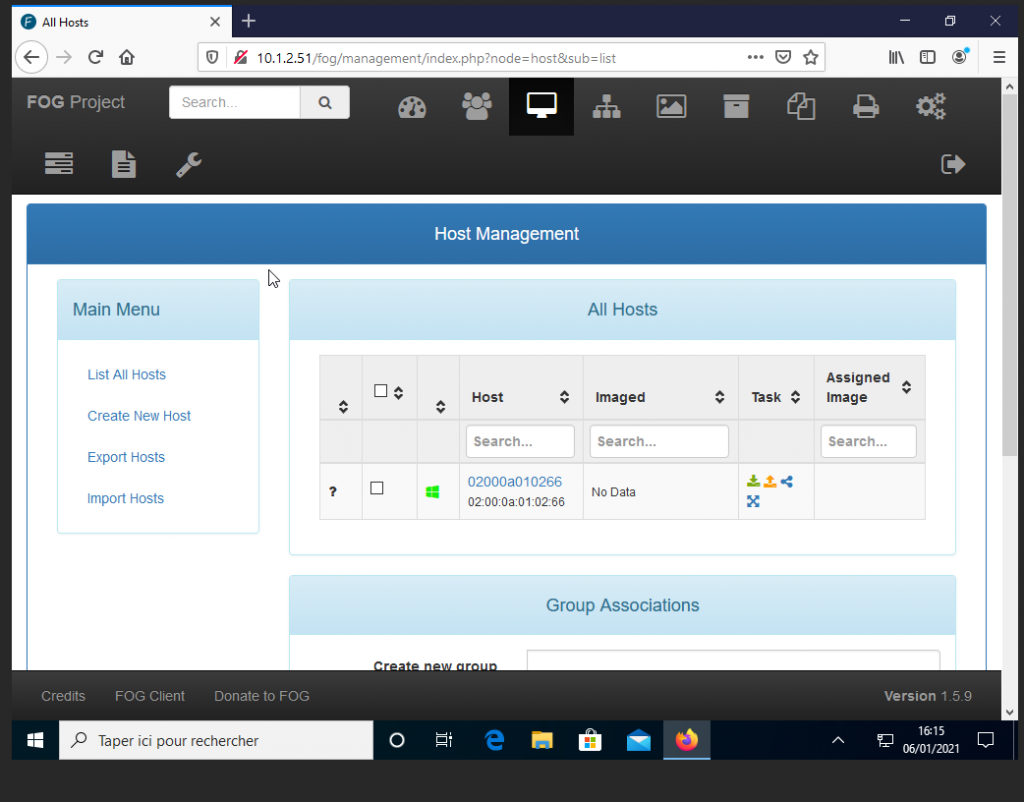Save page to Pocket icon
Image resolution: width=1024 pixels, height=802 pixels.
click(x=783, y=57)
